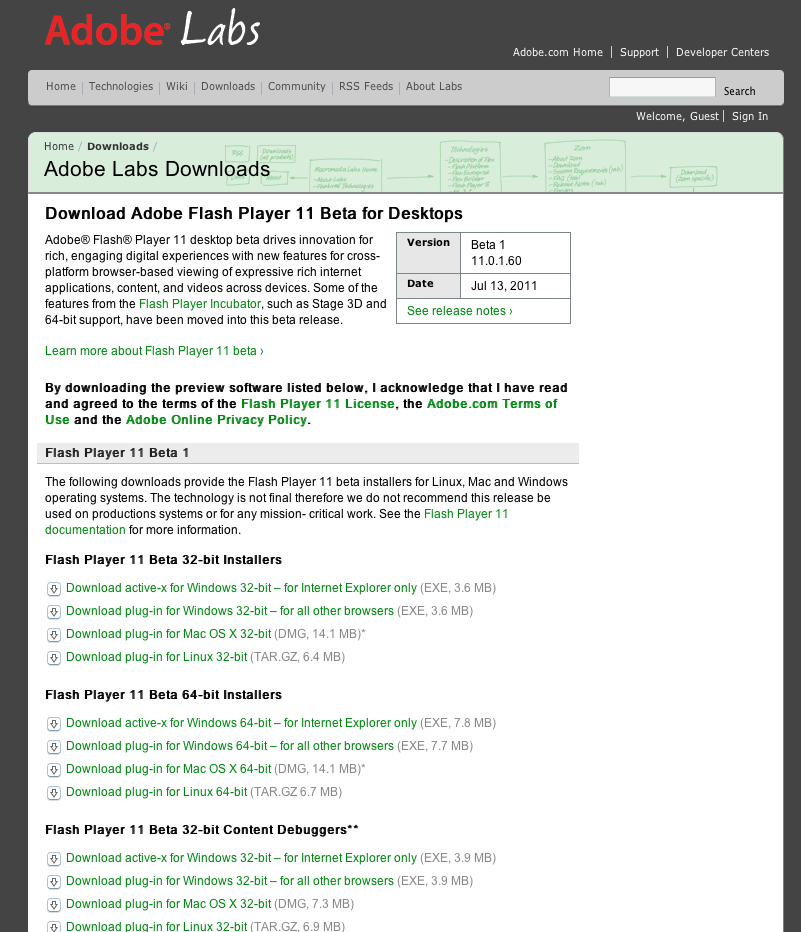Click download icon beside Linux 32-bit (6.4 MB)
The height and width of the screenshot is (932, 801).
click(x=53, y=658)
